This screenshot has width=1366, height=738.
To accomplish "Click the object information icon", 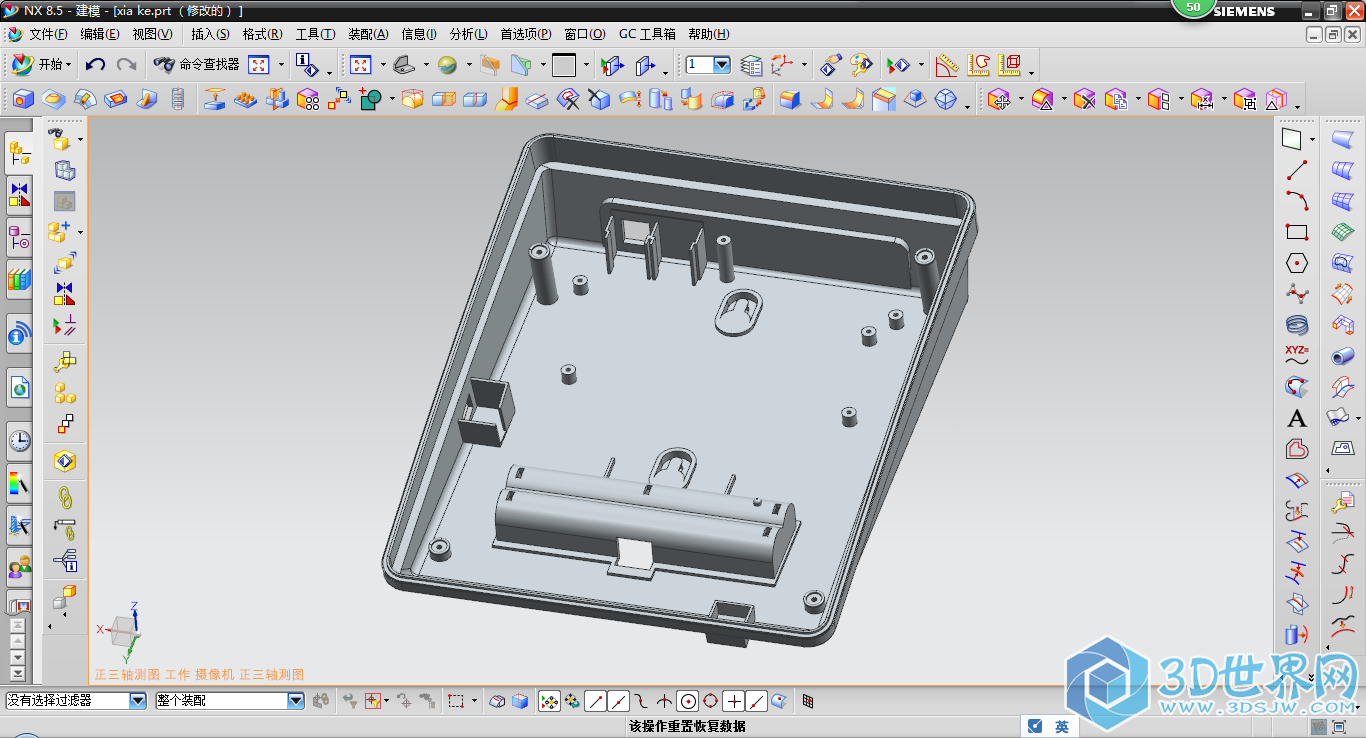I will point(308,65).
